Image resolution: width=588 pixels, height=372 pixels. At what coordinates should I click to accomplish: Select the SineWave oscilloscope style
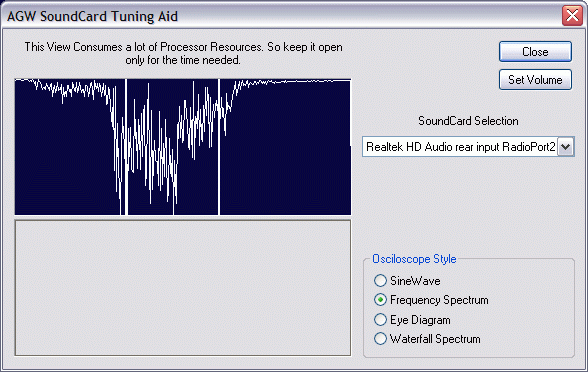click(x=380, y=280)
